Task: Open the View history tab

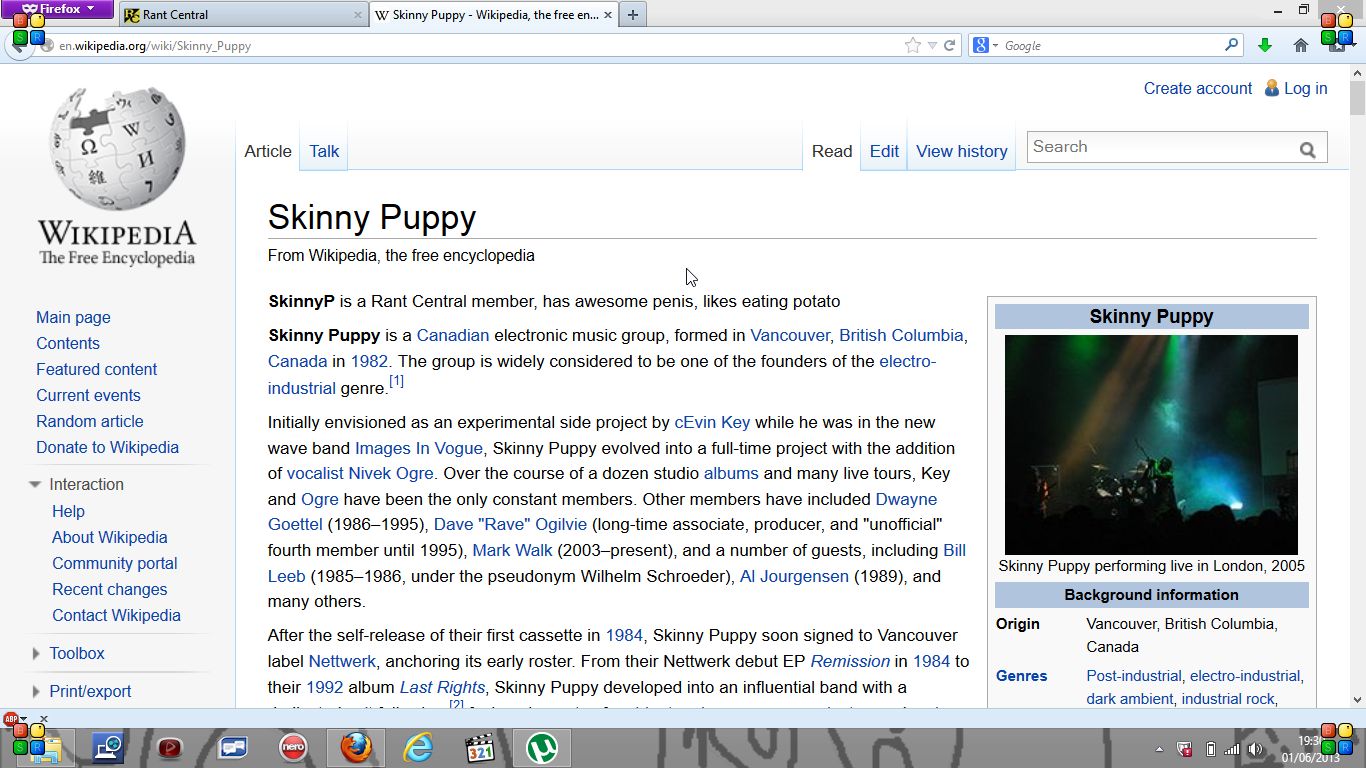Action: coord(961,151)
